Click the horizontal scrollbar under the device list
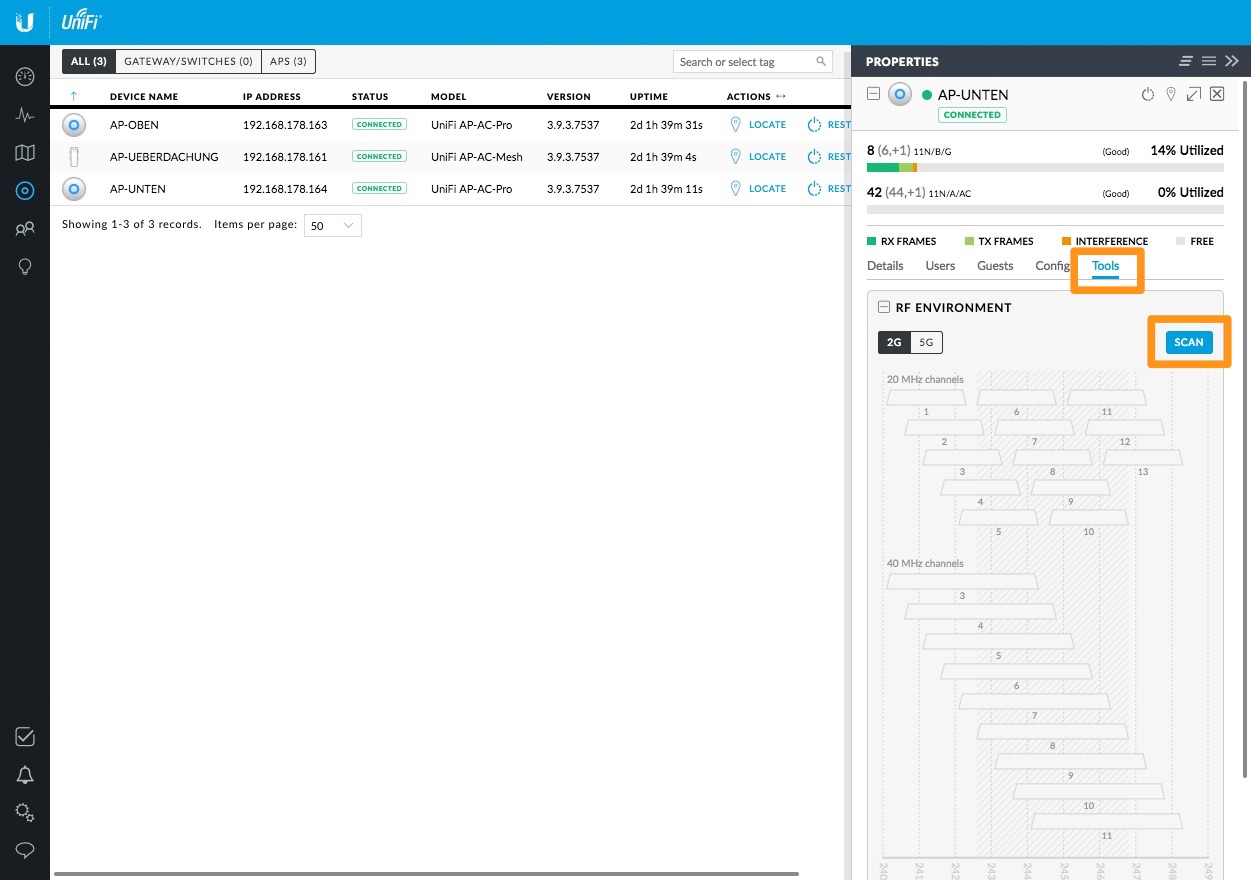Screen dimensions: 1251x880 pyautogui.click(x=426, y=874)
